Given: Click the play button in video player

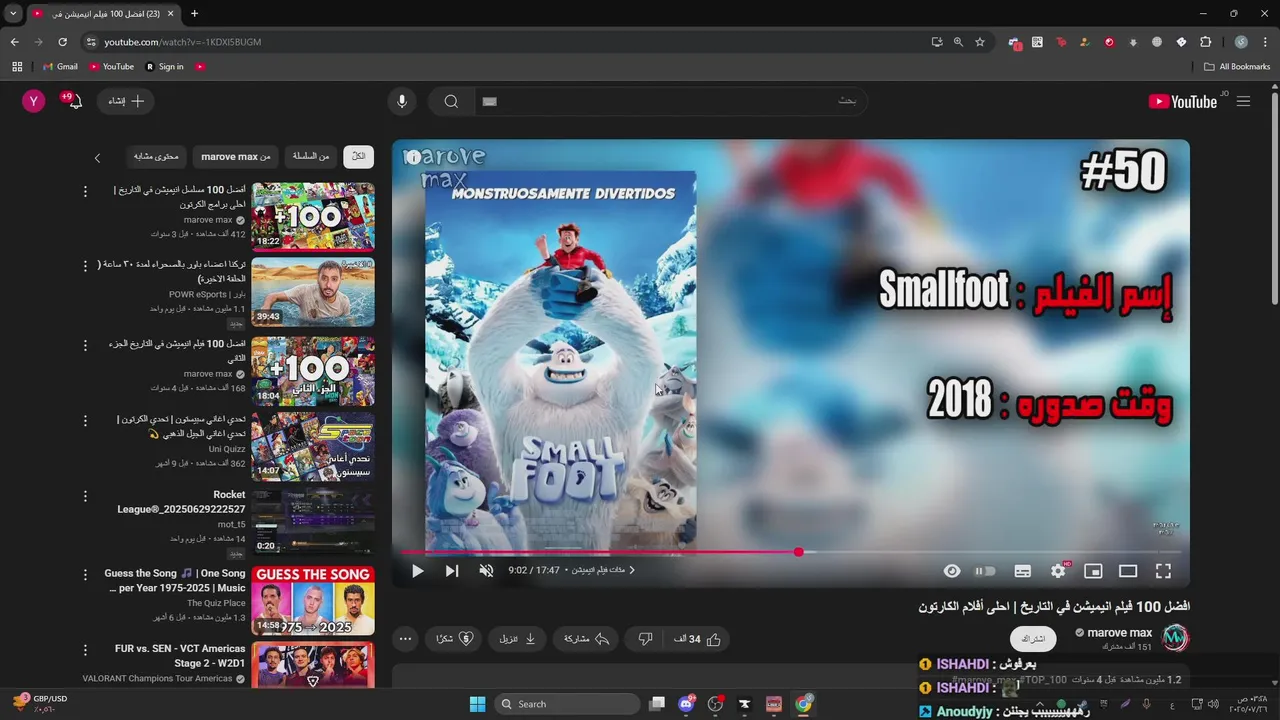Looking at the screenshot, I should (x=418, y=571).
